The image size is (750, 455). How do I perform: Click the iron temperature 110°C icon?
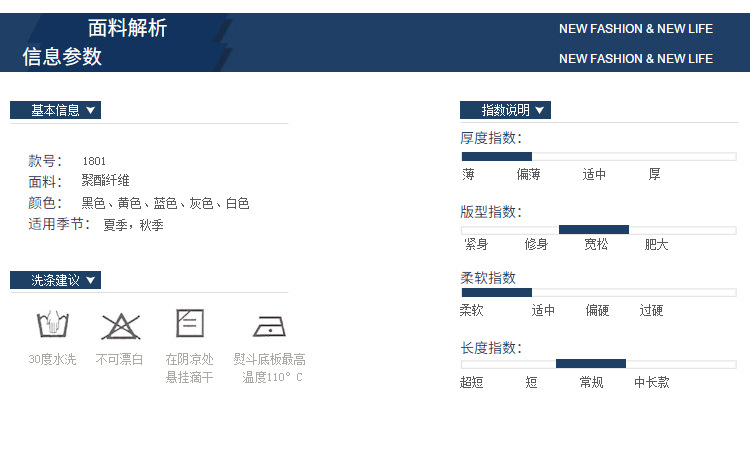269,326
